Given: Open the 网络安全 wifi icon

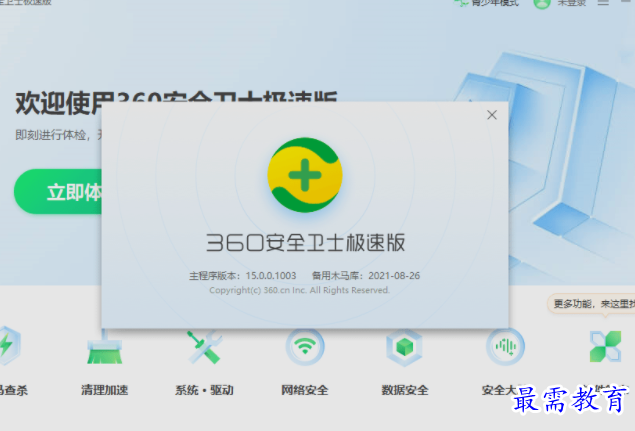Looking at the screenshot, I should [x=305, y=347].
